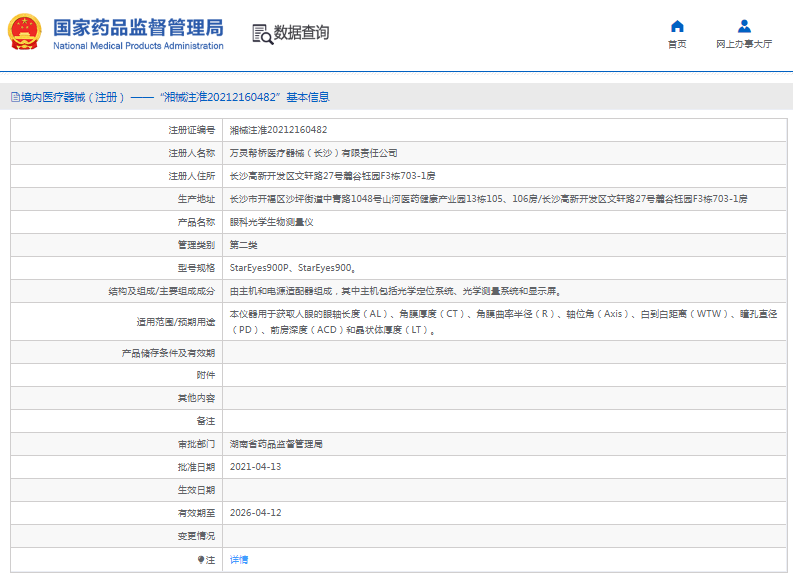Open the 数据查询 heading text
Viewport: 793px width, 578px height.
tap(301, 33)
